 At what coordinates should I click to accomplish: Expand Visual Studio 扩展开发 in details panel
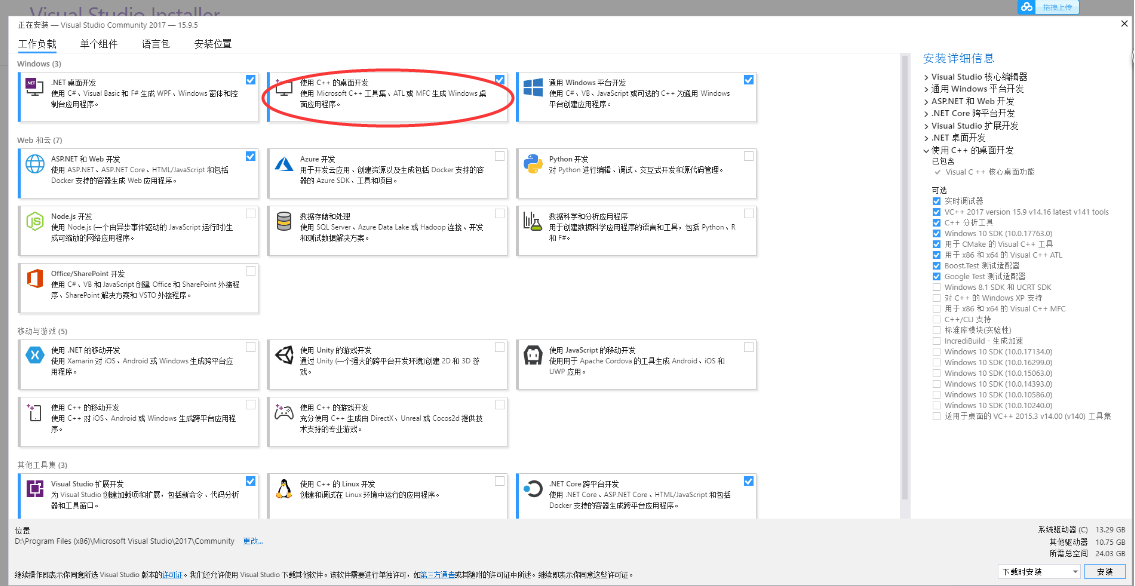point(926,126)
